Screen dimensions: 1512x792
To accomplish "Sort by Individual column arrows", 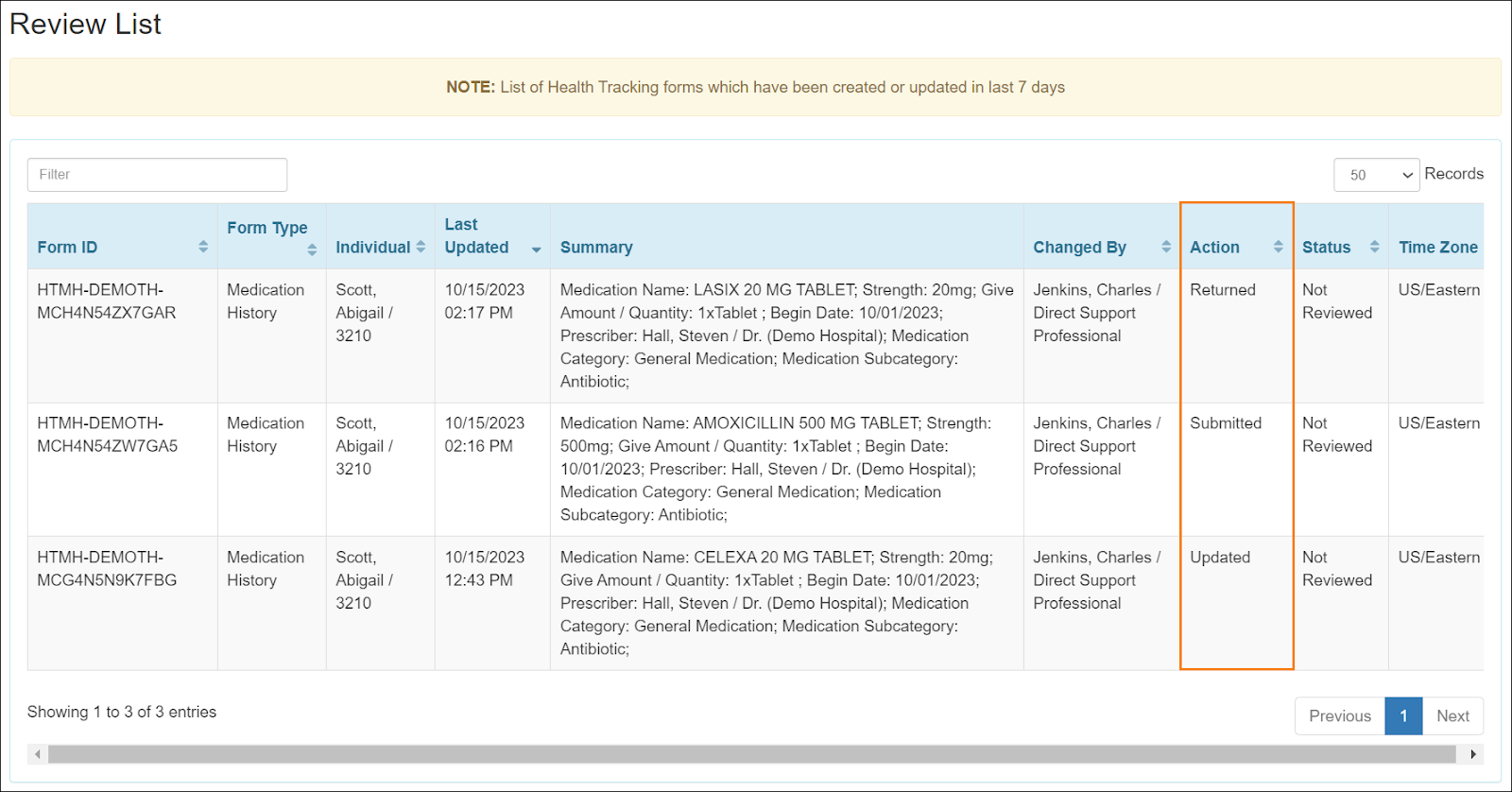I will pyautogui.click(x=421, y=247).
